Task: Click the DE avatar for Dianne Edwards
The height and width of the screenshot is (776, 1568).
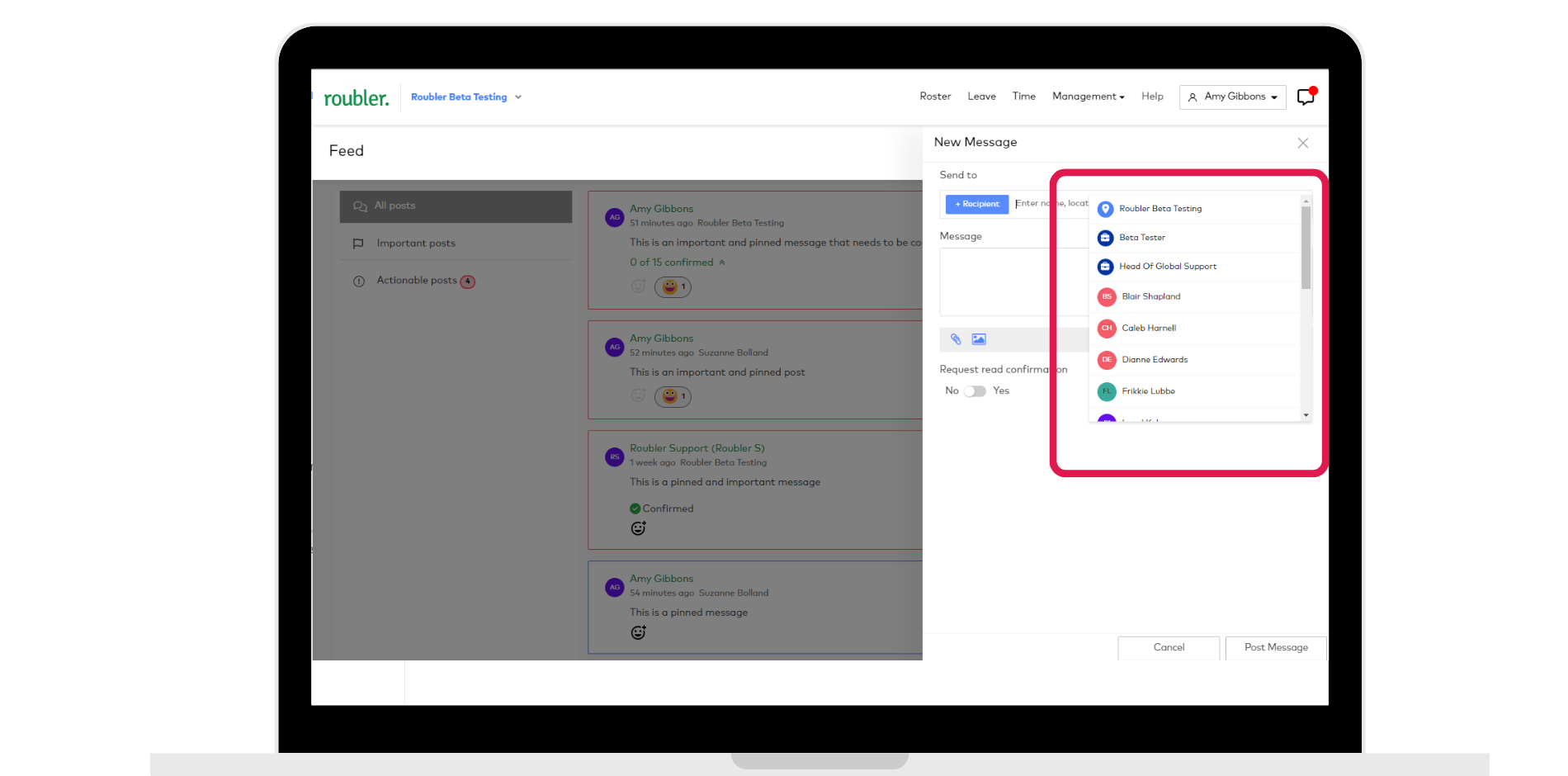Action: click(x=1107, y=360)
